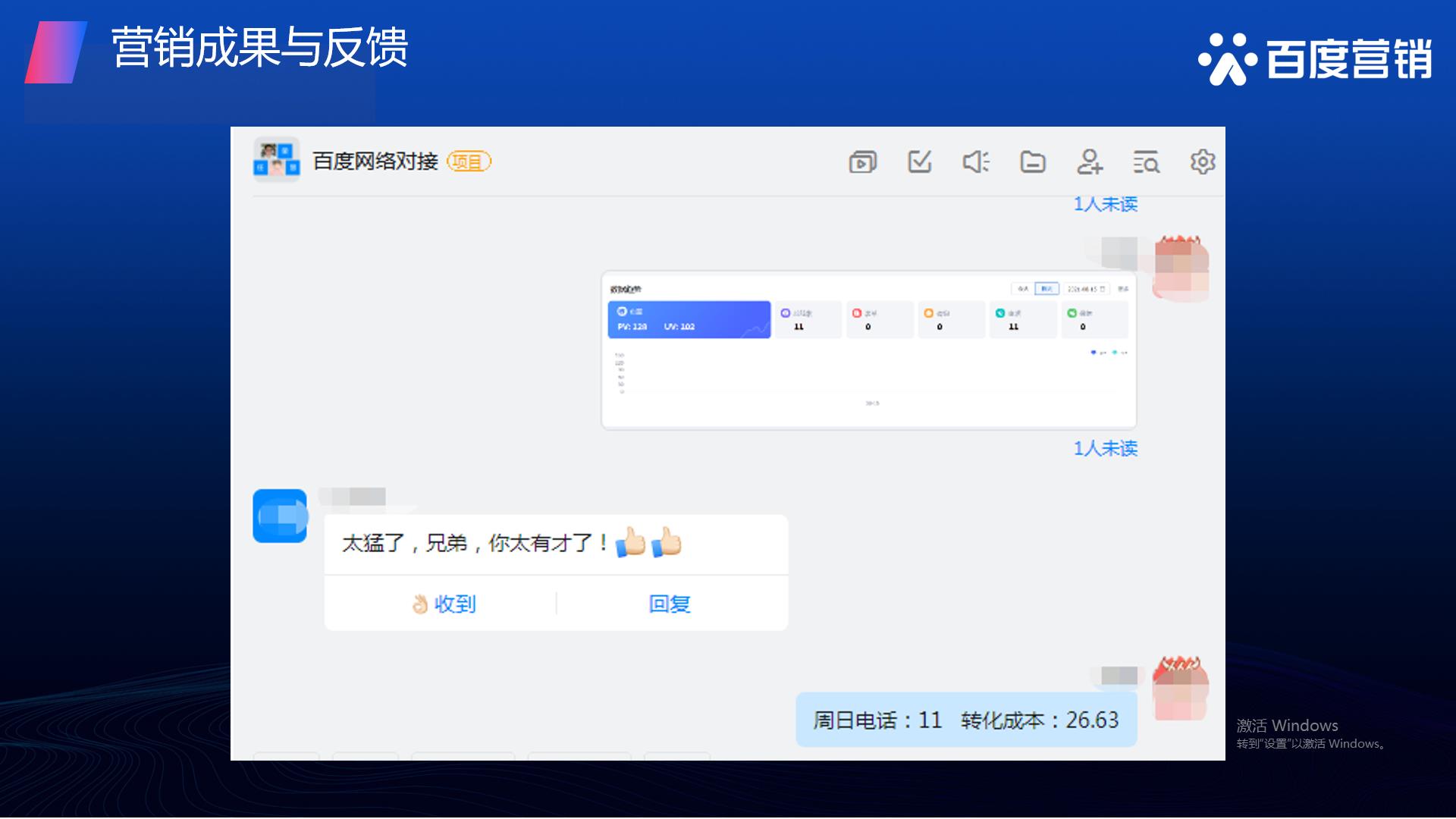The height and width of the screenshot is (819, 1456).
Task: Open the top 1人未读 read status
Action: coord(1106,204)
